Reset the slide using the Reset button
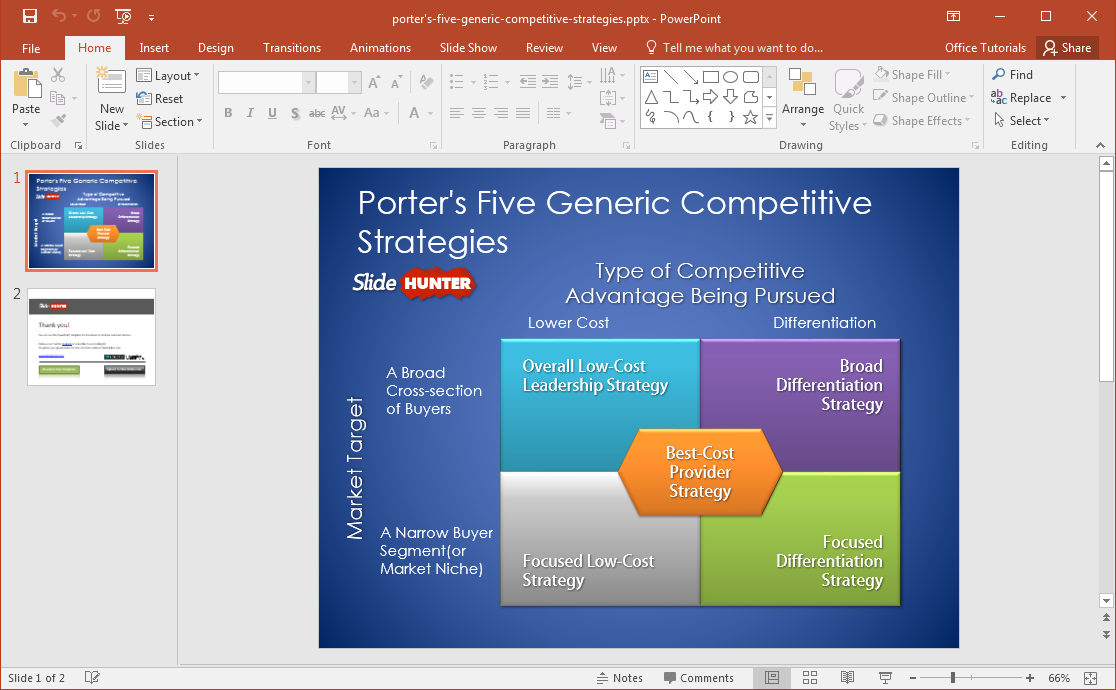The image size is (1116, 690). point(160,99)
